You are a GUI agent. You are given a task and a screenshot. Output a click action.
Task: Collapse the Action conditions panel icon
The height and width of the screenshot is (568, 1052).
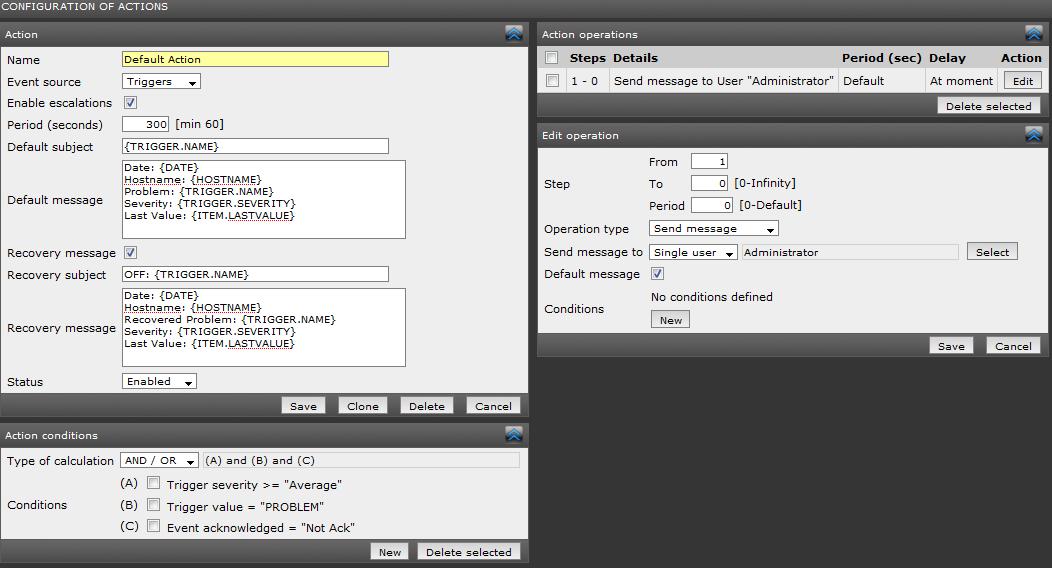point(514,435)
